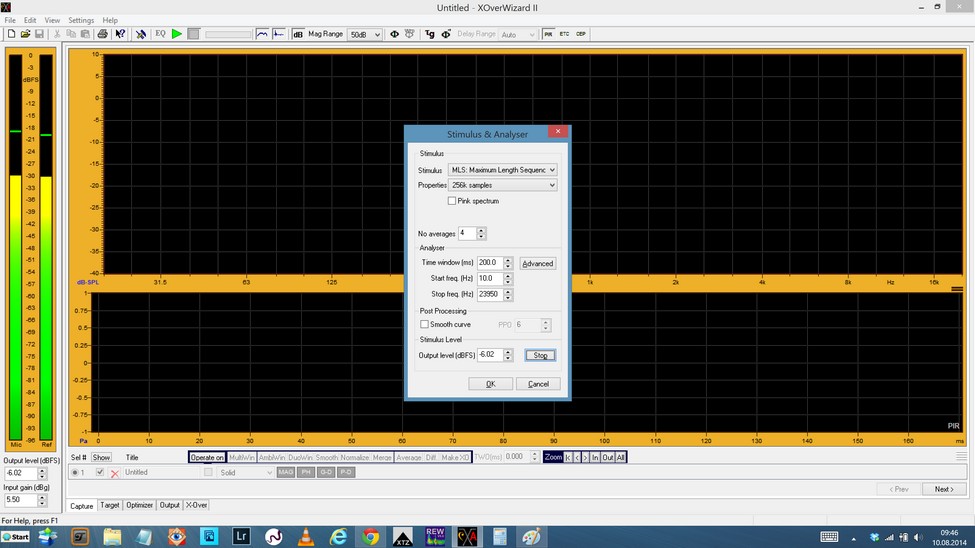Open the File menu

pos(10,20)
